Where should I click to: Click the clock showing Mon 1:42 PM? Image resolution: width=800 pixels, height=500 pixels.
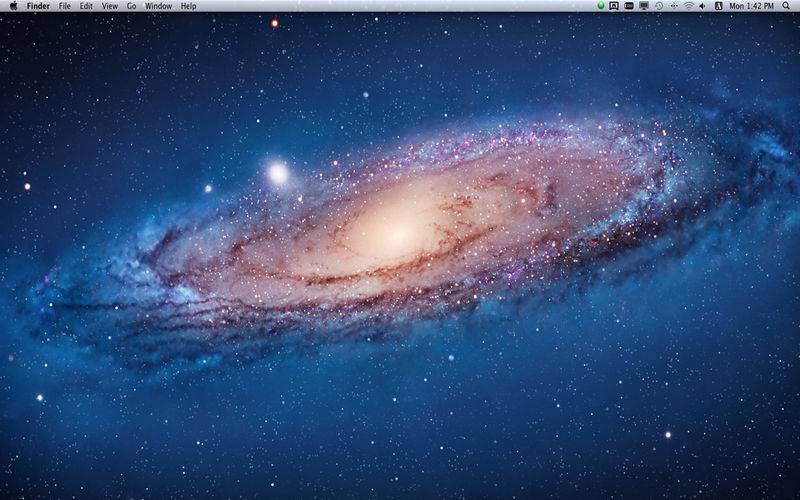tap(752, 6)
